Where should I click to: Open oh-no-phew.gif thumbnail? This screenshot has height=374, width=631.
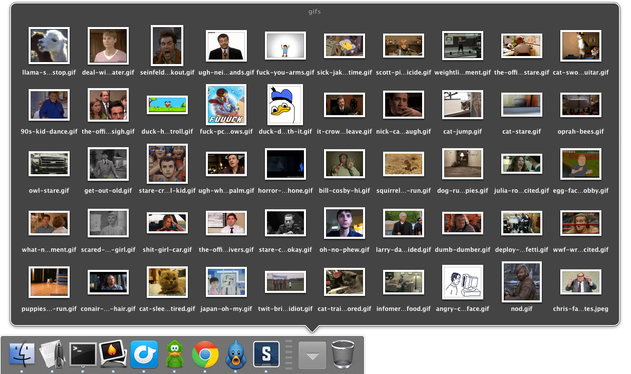pos(344,223)
